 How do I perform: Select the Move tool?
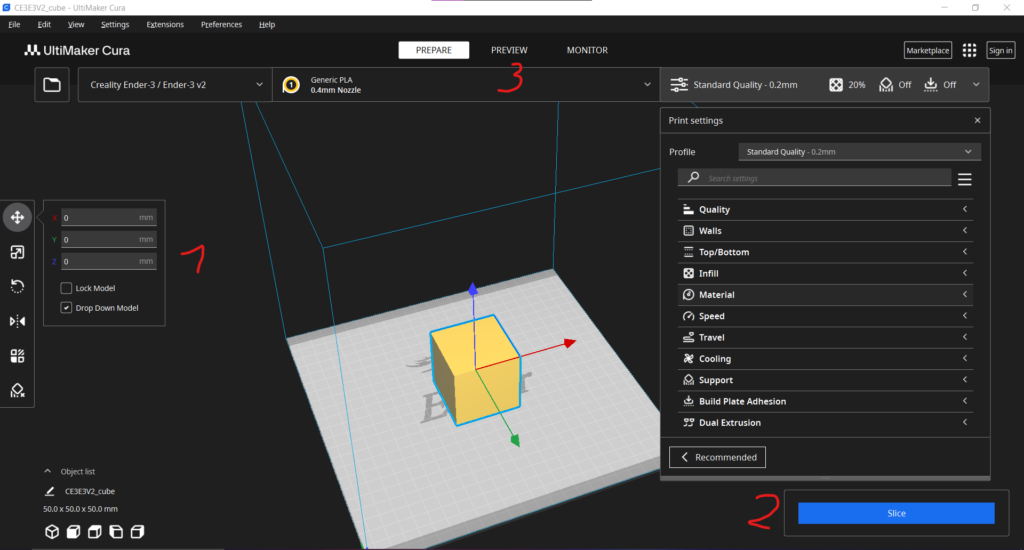click(x=18, y=218)
